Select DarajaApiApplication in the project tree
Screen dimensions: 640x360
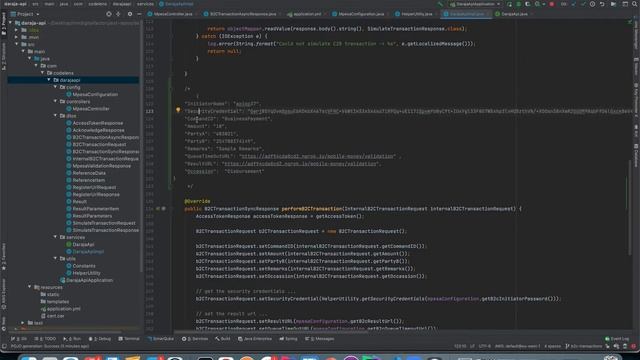(86, 280)
